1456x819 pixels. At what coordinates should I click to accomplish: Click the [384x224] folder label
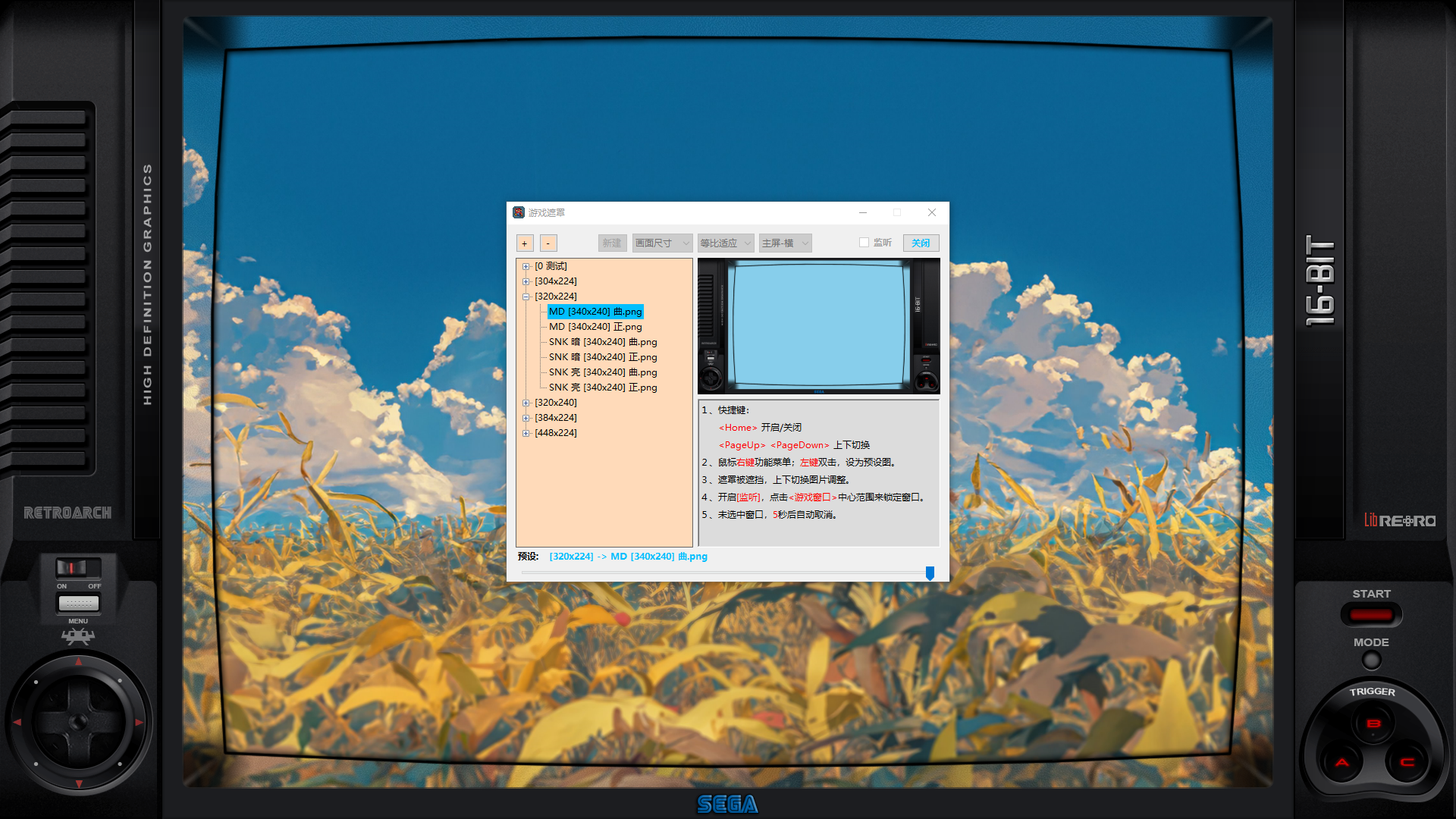pos(556,418)
